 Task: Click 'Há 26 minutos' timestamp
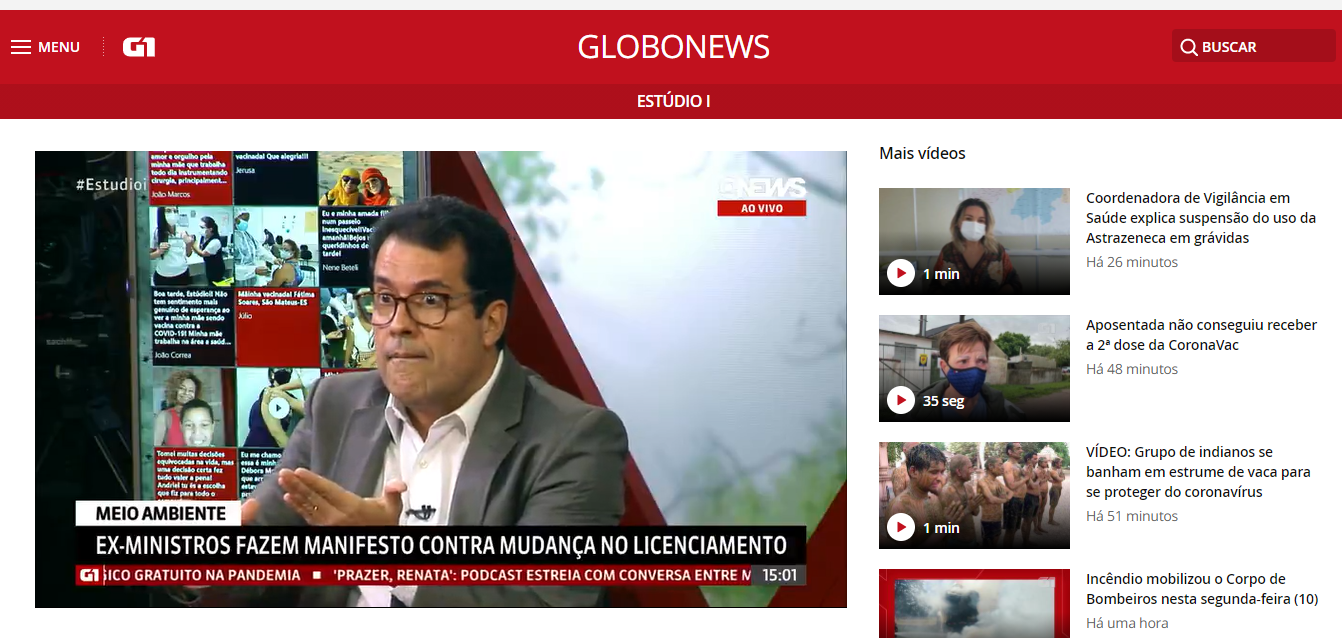[x=1132, y=262]
